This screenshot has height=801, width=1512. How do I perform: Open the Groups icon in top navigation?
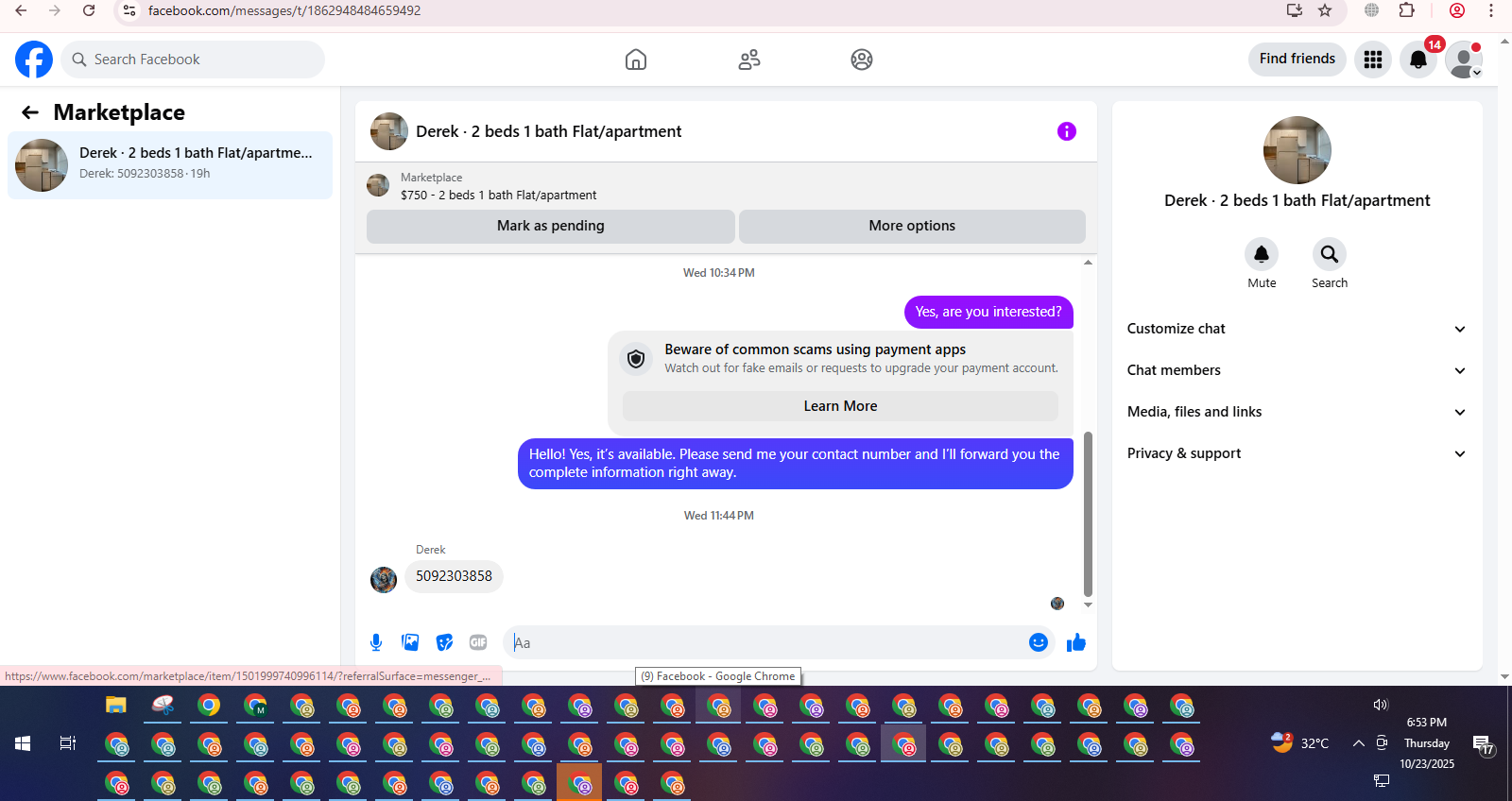(862, 60)
